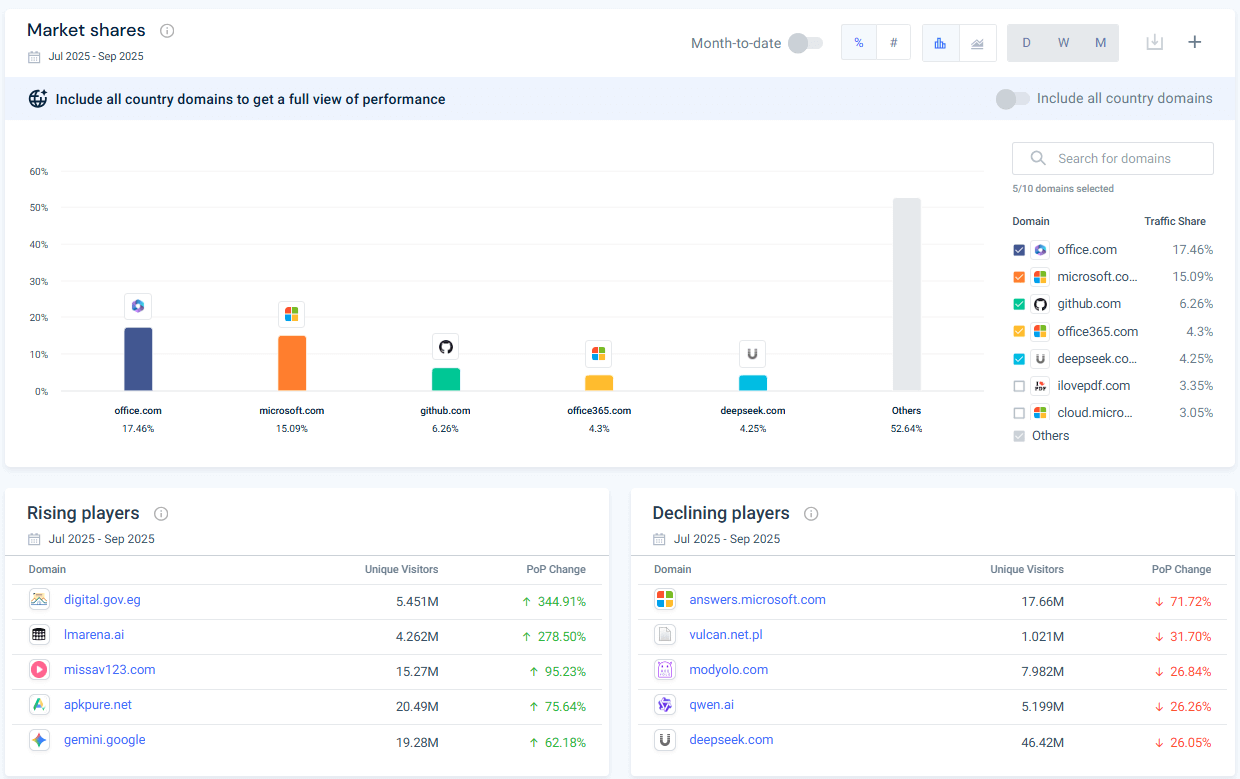Enable the Month-to-date toggle
This screenshot has width=1240, height=779.
tap(804, 43)
